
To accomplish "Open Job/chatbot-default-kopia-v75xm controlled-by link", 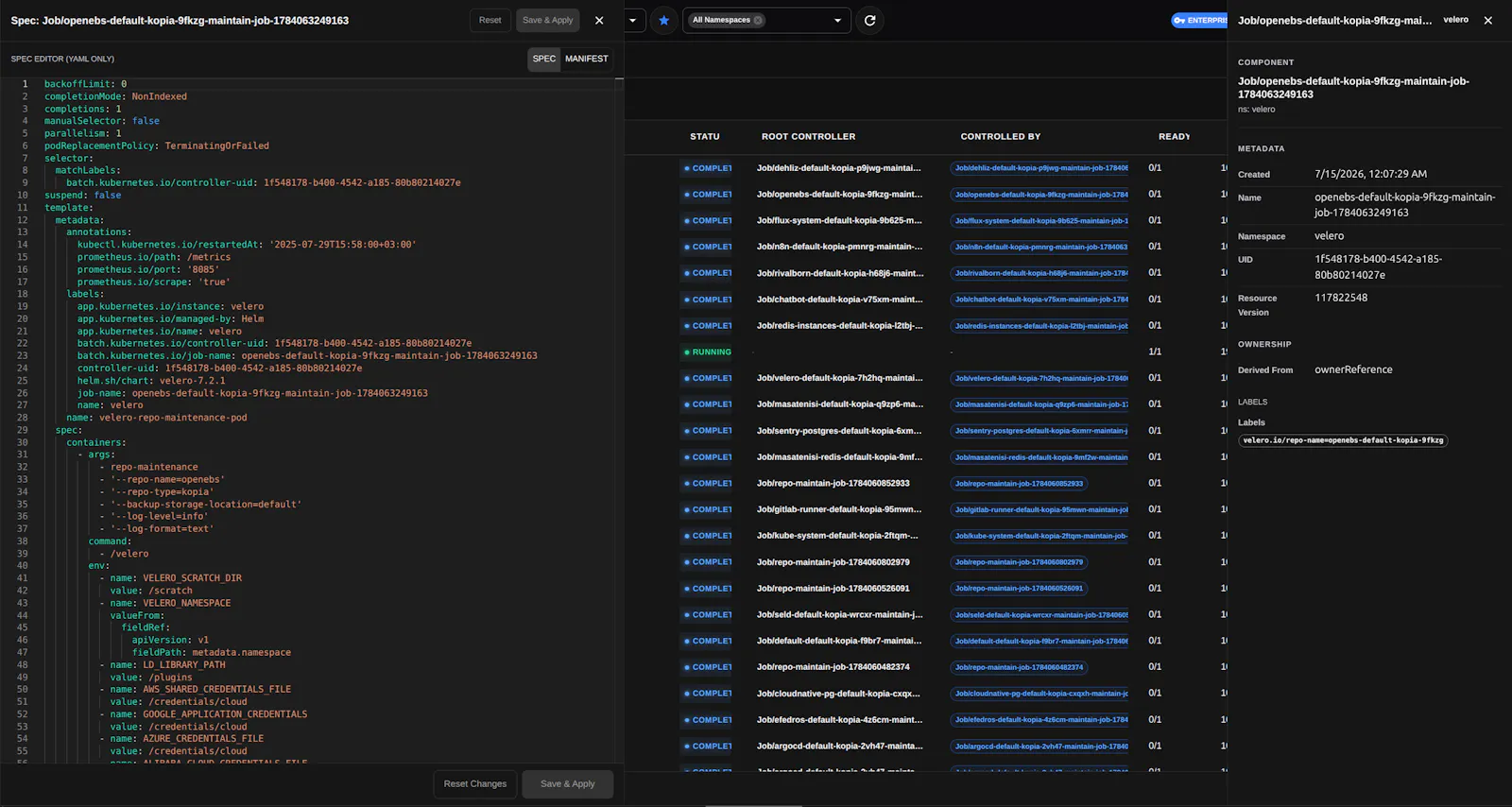I will tap(1039, 300).
